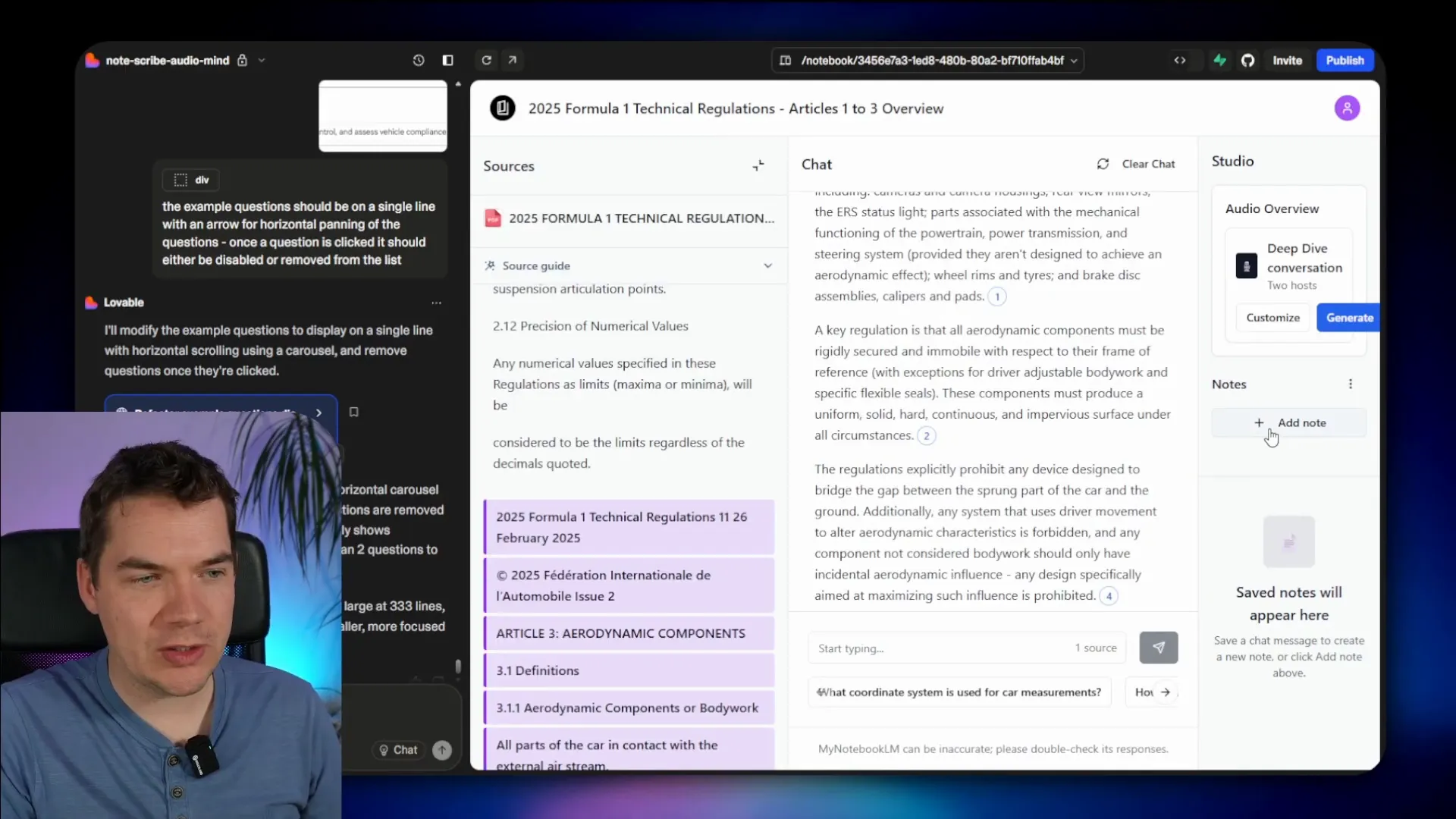Open the purple user avatar menu

1347,108
